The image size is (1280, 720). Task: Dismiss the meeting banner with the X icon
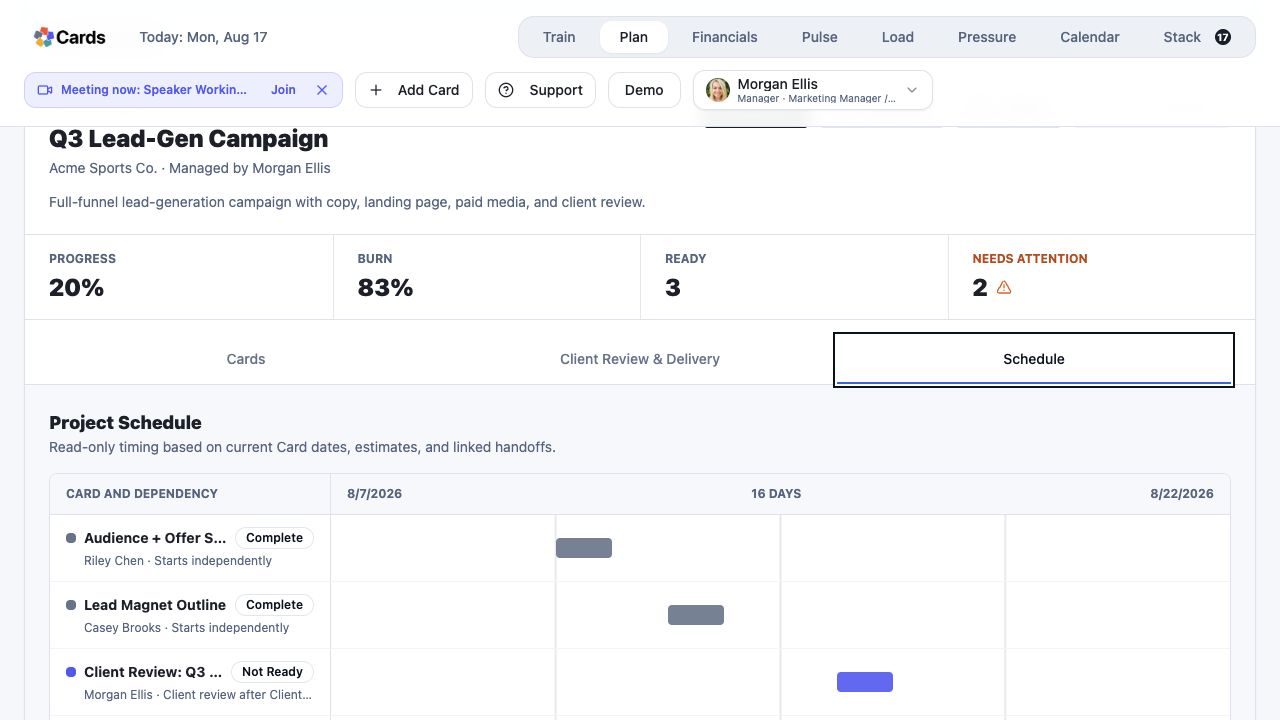322,90
